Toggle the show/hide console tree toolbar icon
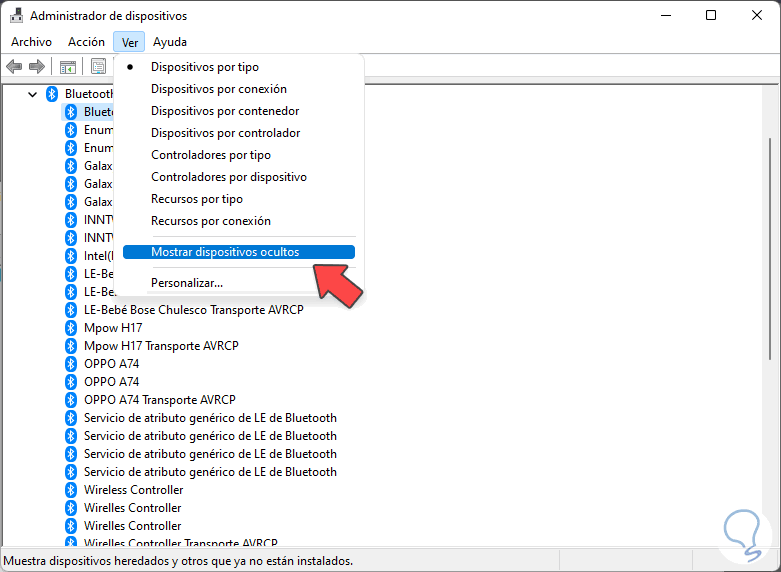The image size is (781, 572). pos(68,66)
